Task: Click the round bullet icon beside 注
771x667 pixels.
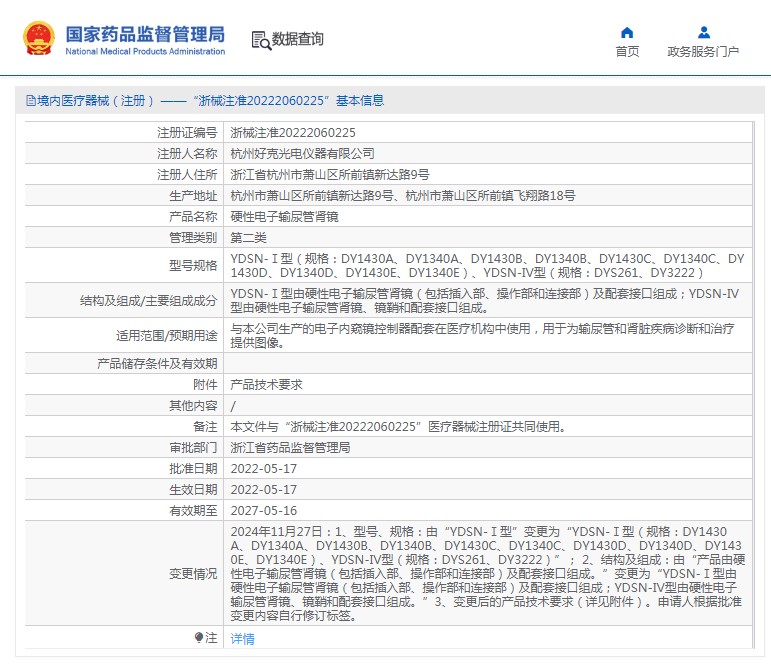Action: click(x=198, y=637)
